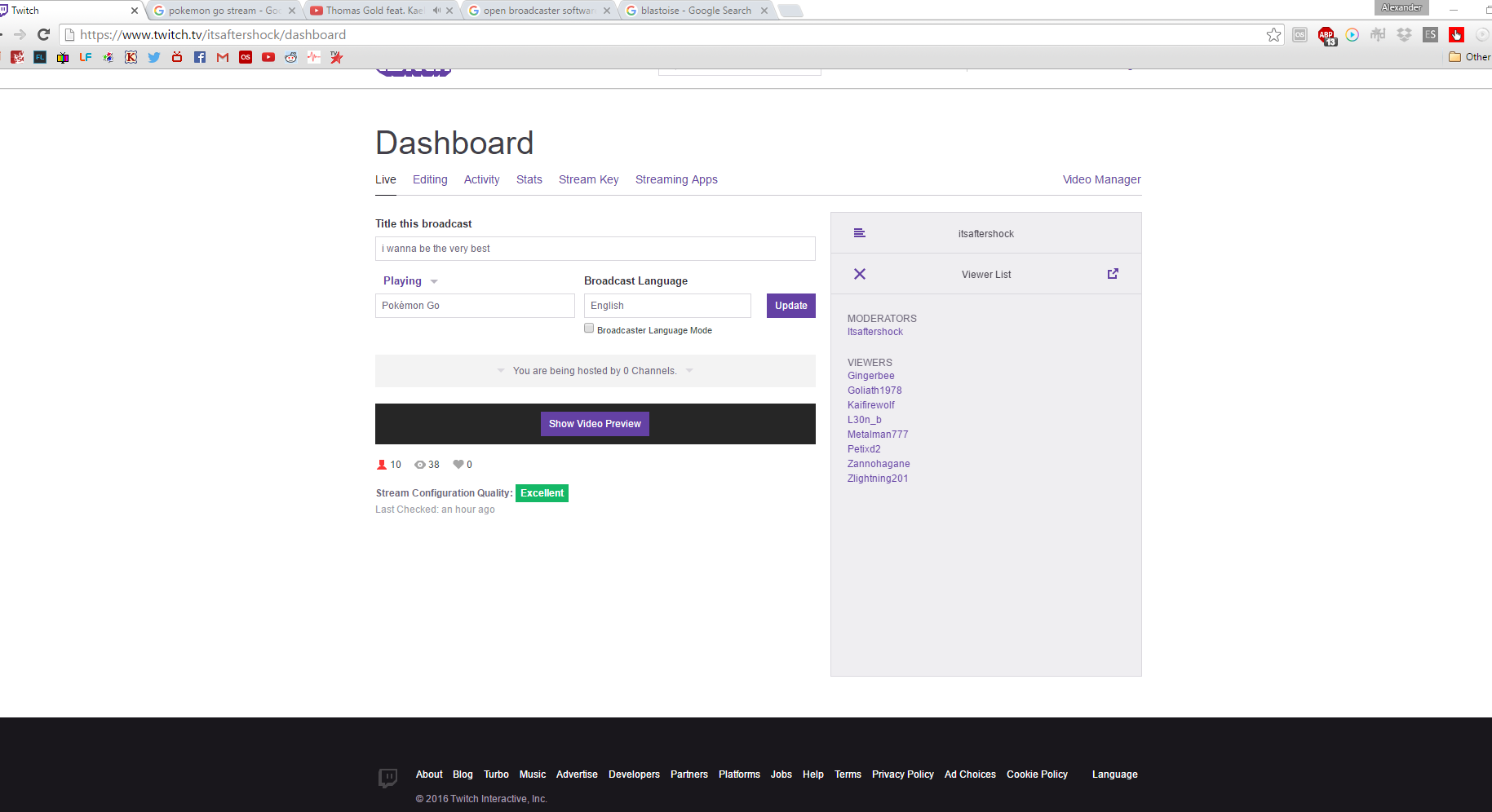Open the Facebook bookmark
1492x812 pixels.
click(200, 57)
